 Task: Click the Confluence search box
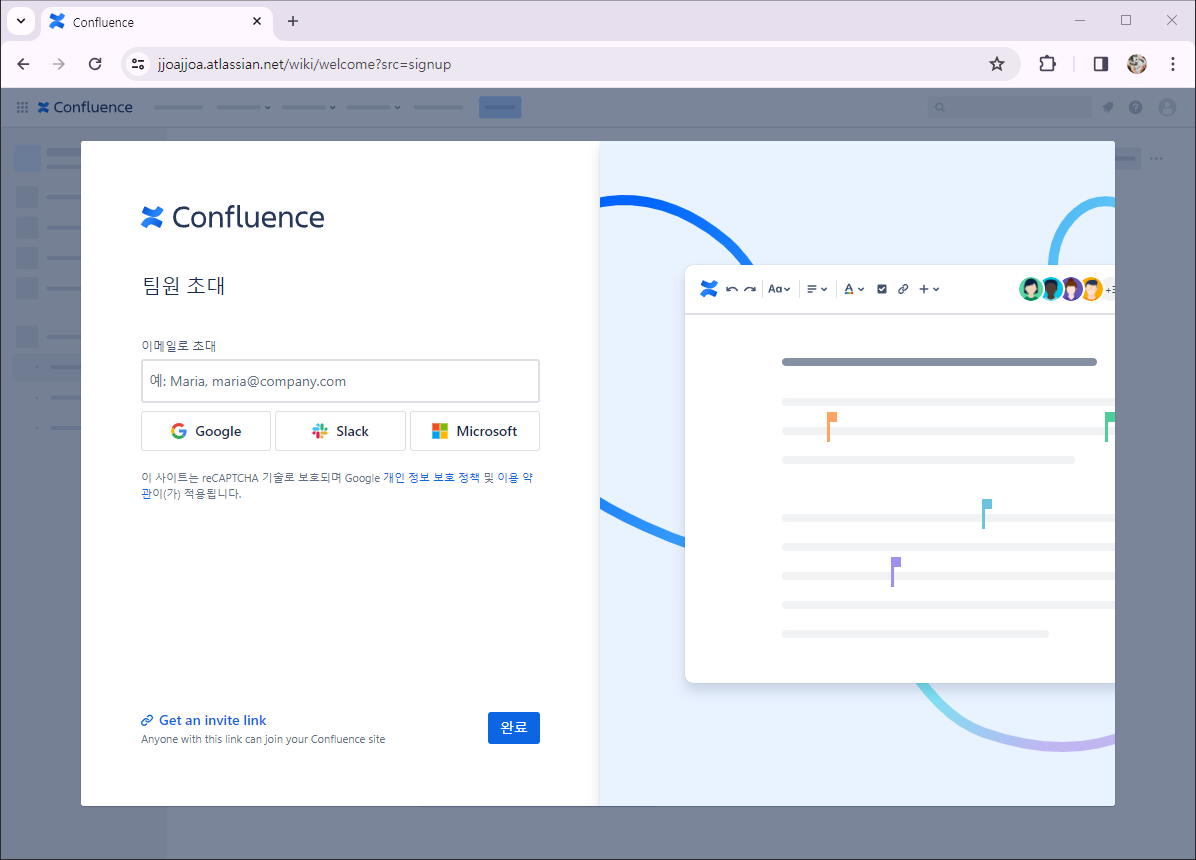1010,108
